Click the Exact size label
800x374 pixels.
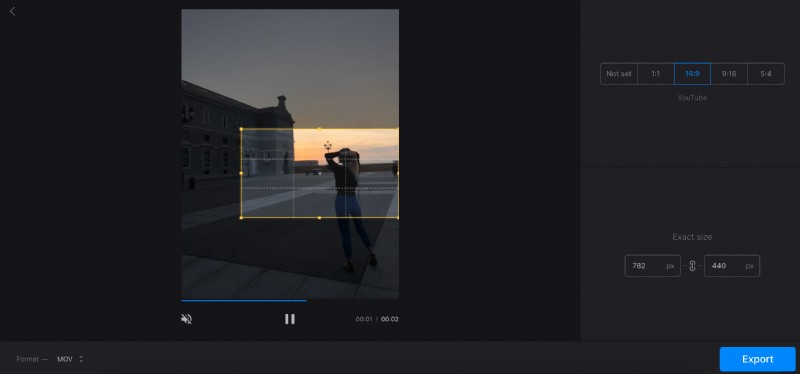(692, 237)
